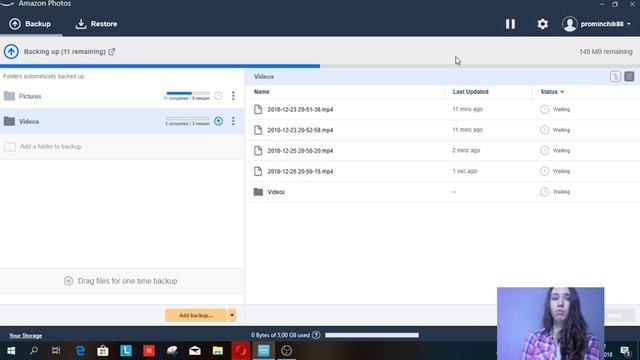Select file 2018-12-25 20-59-15.mp4
This screenshot has height=360, width=640.
coord(442,171)
